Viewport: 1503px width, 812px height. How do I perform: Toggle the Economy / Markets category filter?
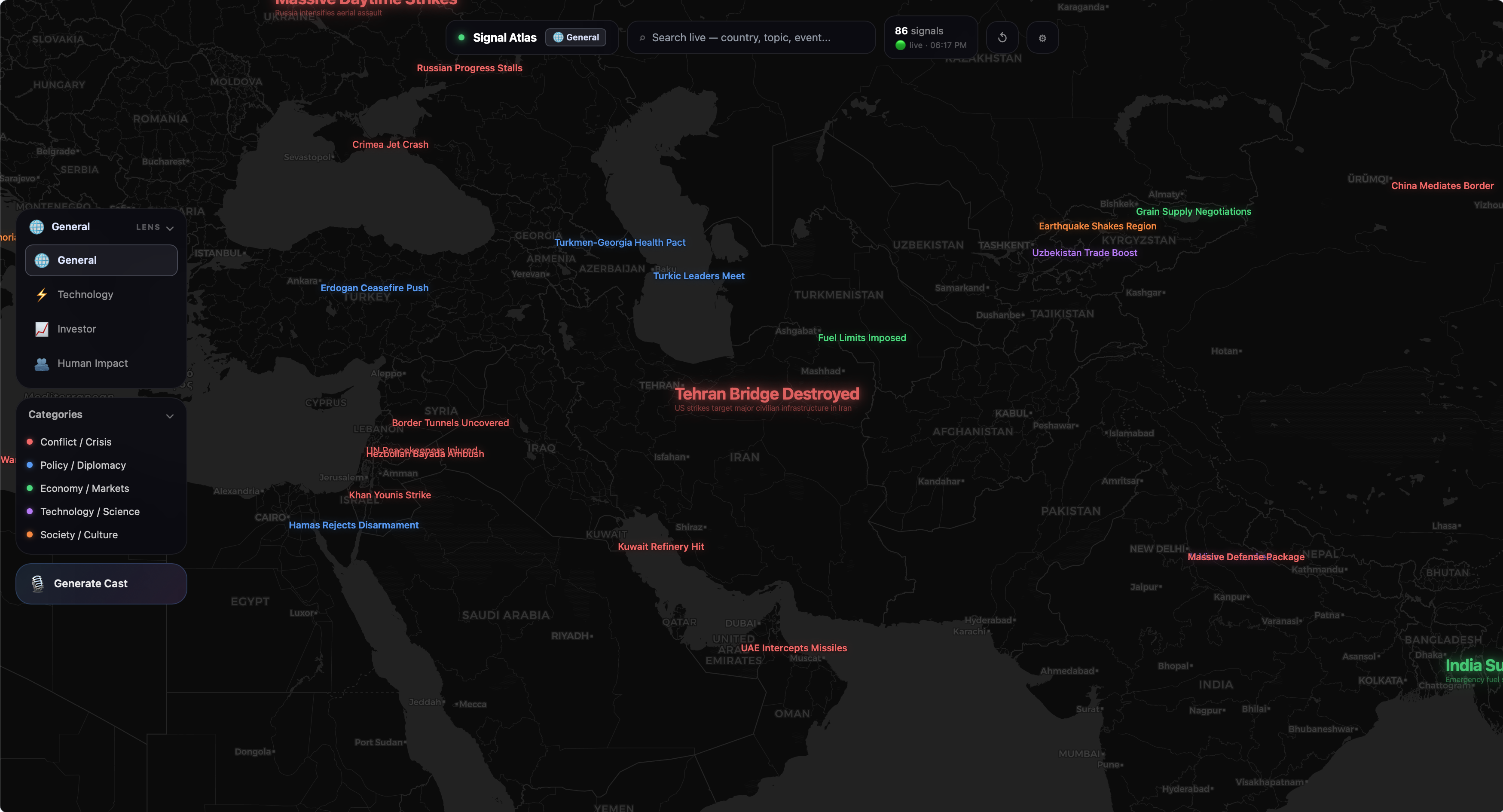click(x=84, y=488)
